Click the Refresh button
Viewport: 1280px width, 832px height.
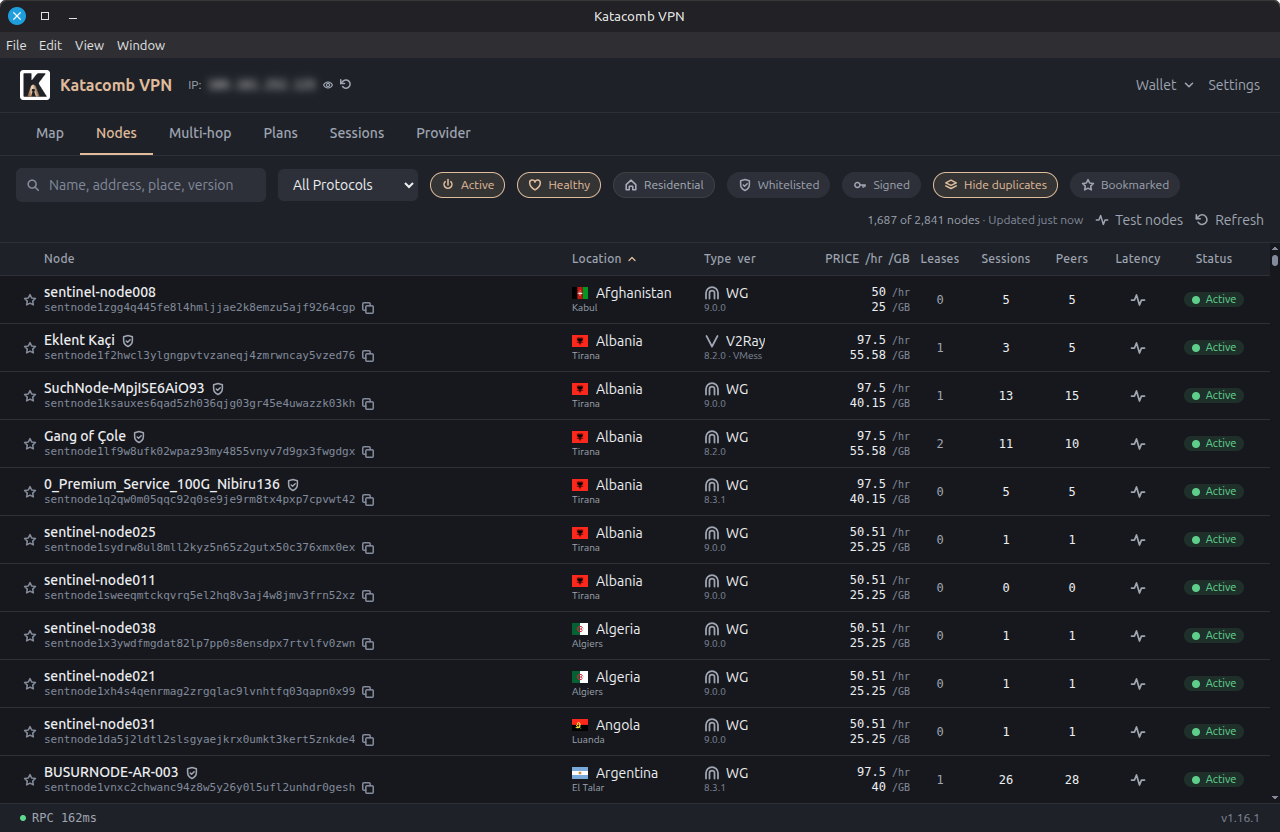(1229, 220)
